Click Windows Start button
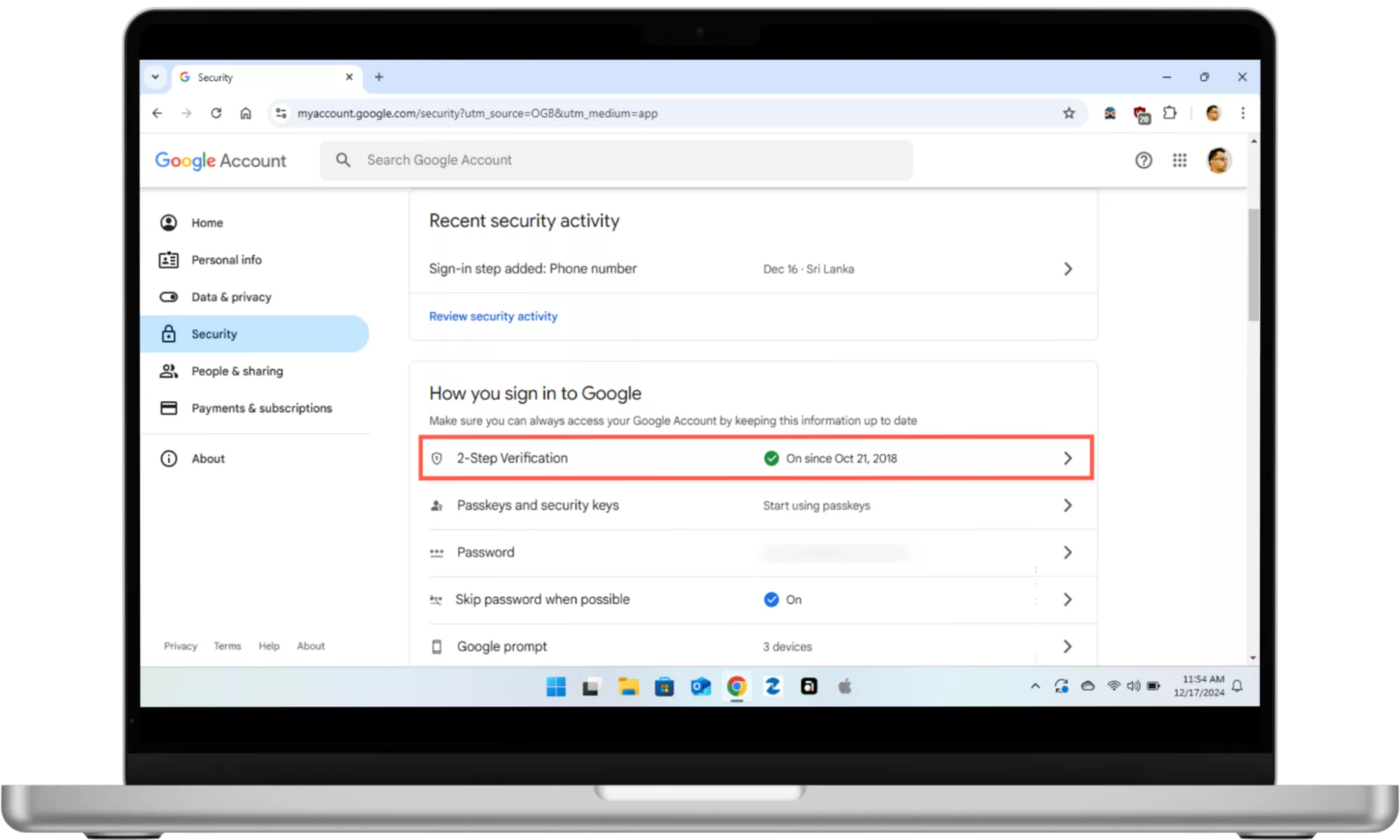 coord(556,687)
